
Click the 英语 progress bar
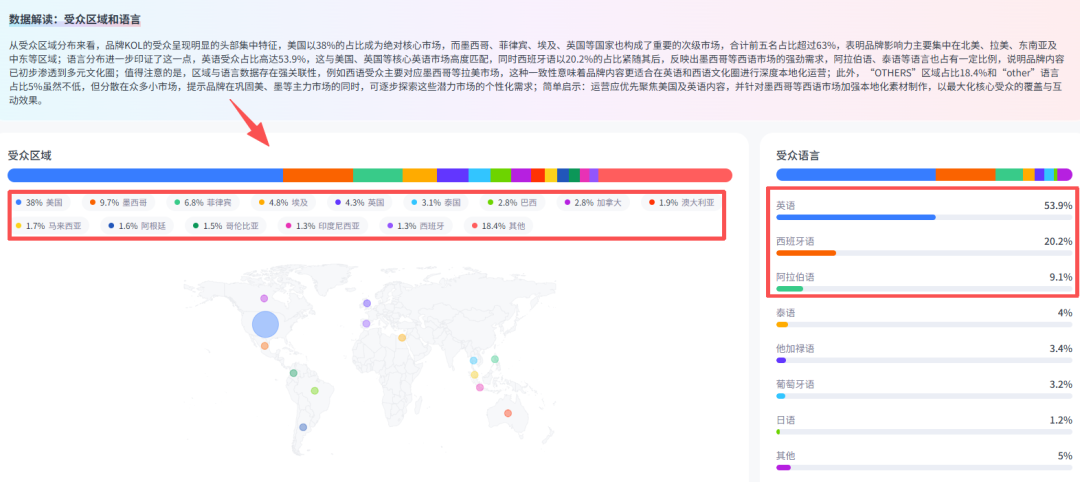(924, 217)
